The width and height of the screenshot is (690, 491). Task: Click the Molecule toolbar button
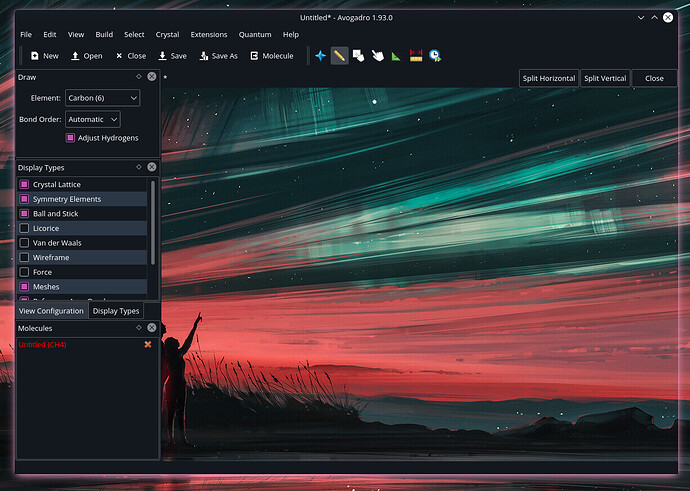(x=272, y=56)
